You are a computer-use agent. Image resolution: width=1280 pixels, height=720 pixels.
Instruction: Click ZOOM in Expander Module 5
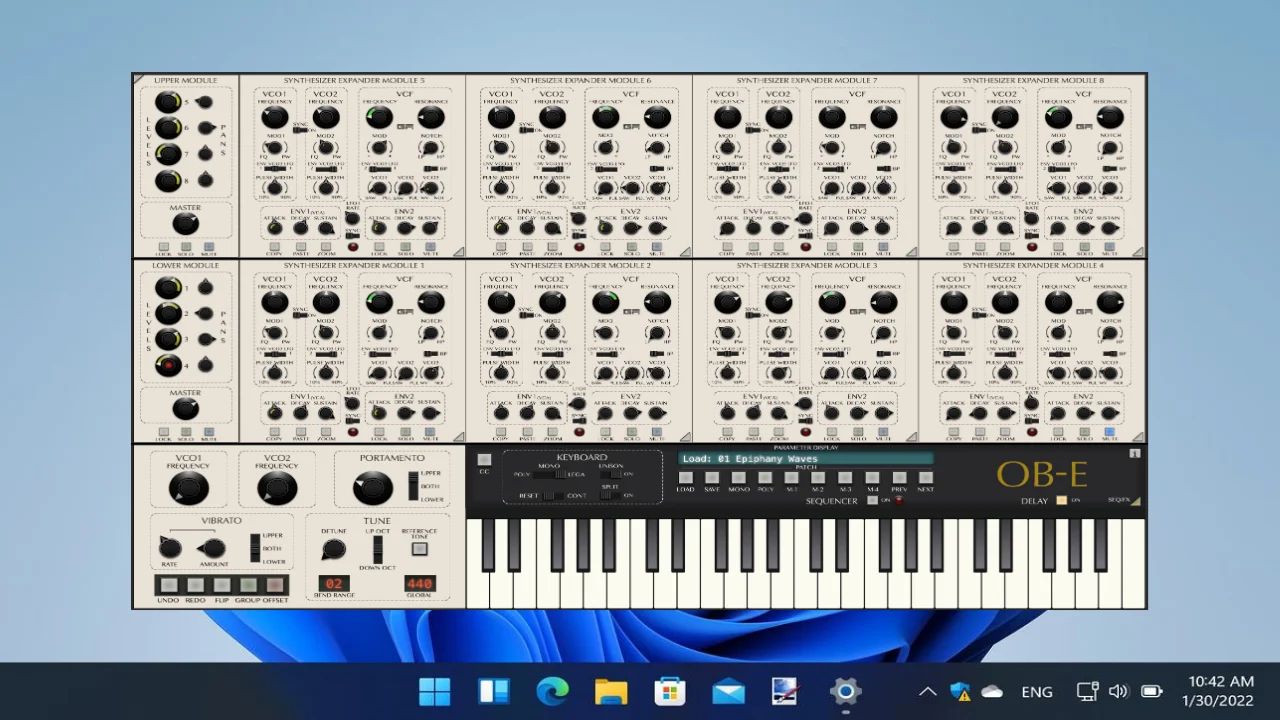(326, 247)
